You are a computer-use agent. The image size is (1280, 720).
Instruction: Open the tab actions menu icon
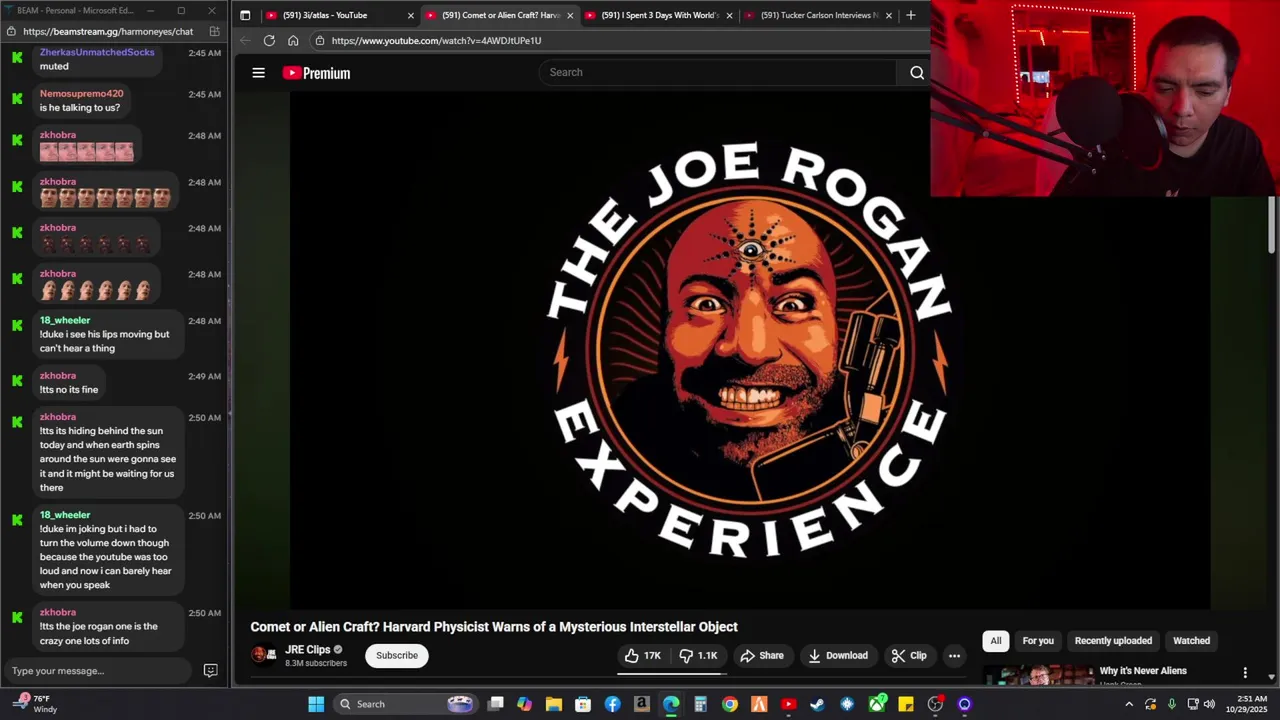[x=245, y=15]
